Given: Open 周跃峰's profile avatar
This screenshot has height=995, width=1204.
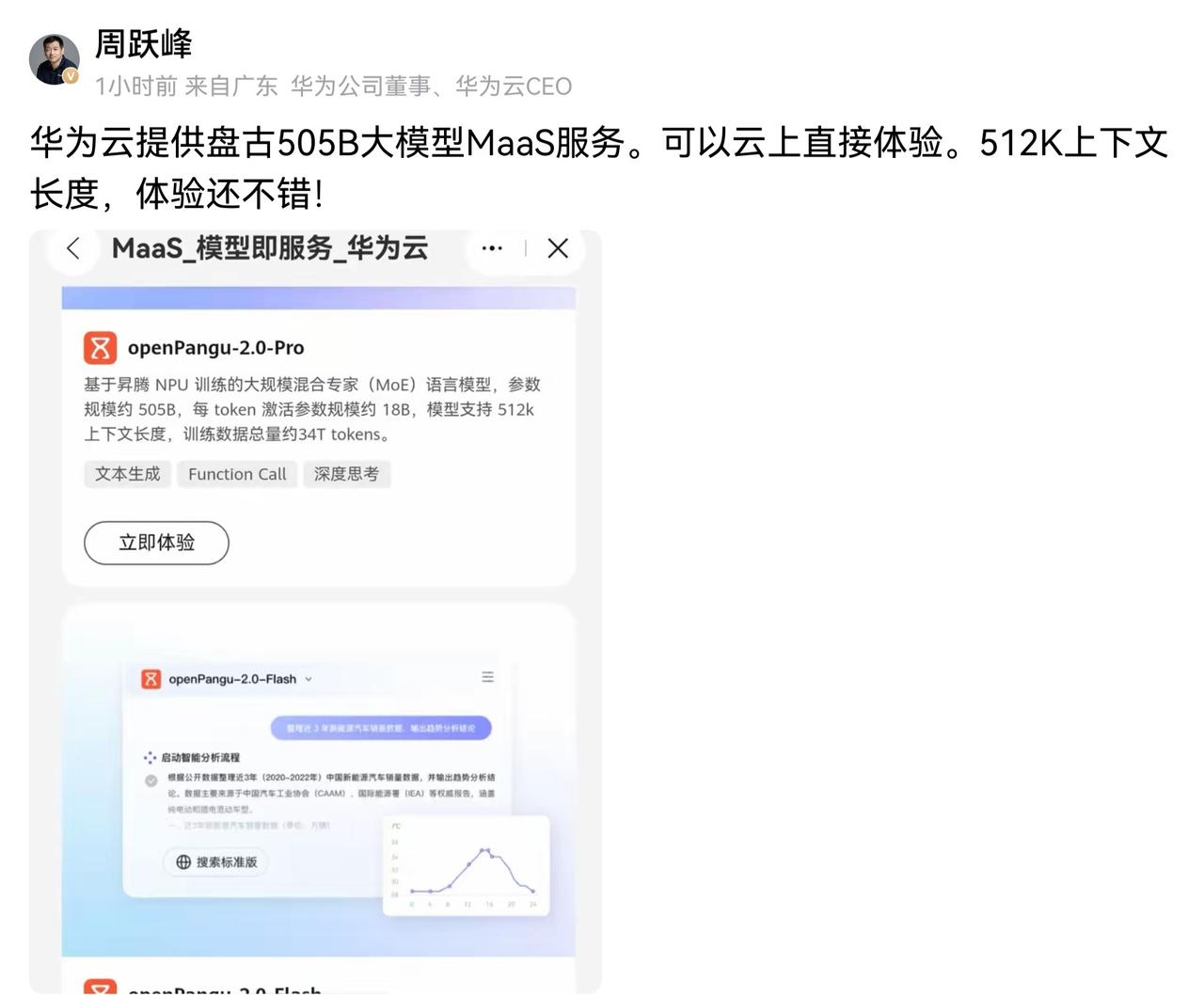Looking at the screenshot, I should point(55,59).
